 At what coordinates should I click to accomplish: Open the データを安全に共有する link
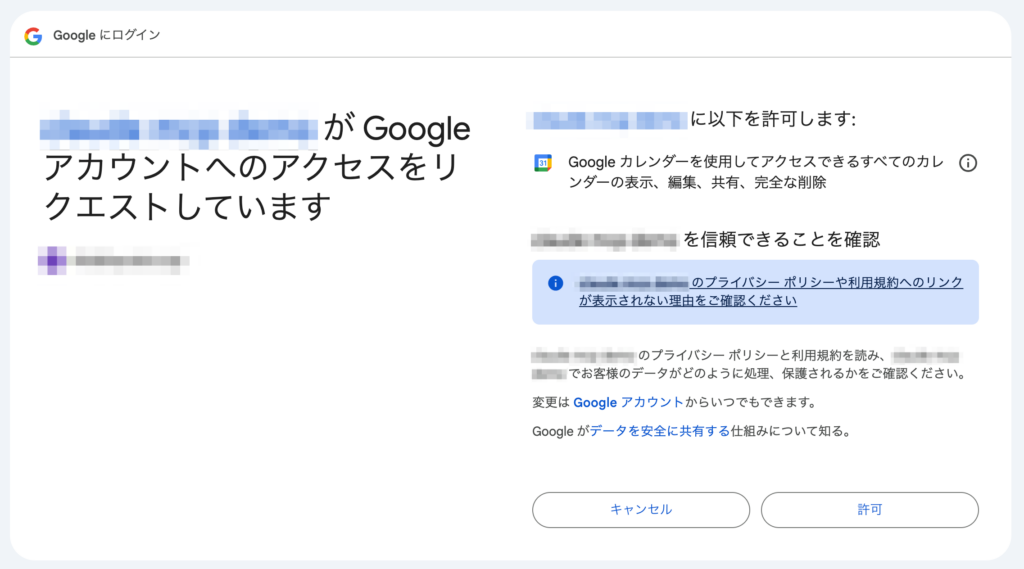[659, 431]
